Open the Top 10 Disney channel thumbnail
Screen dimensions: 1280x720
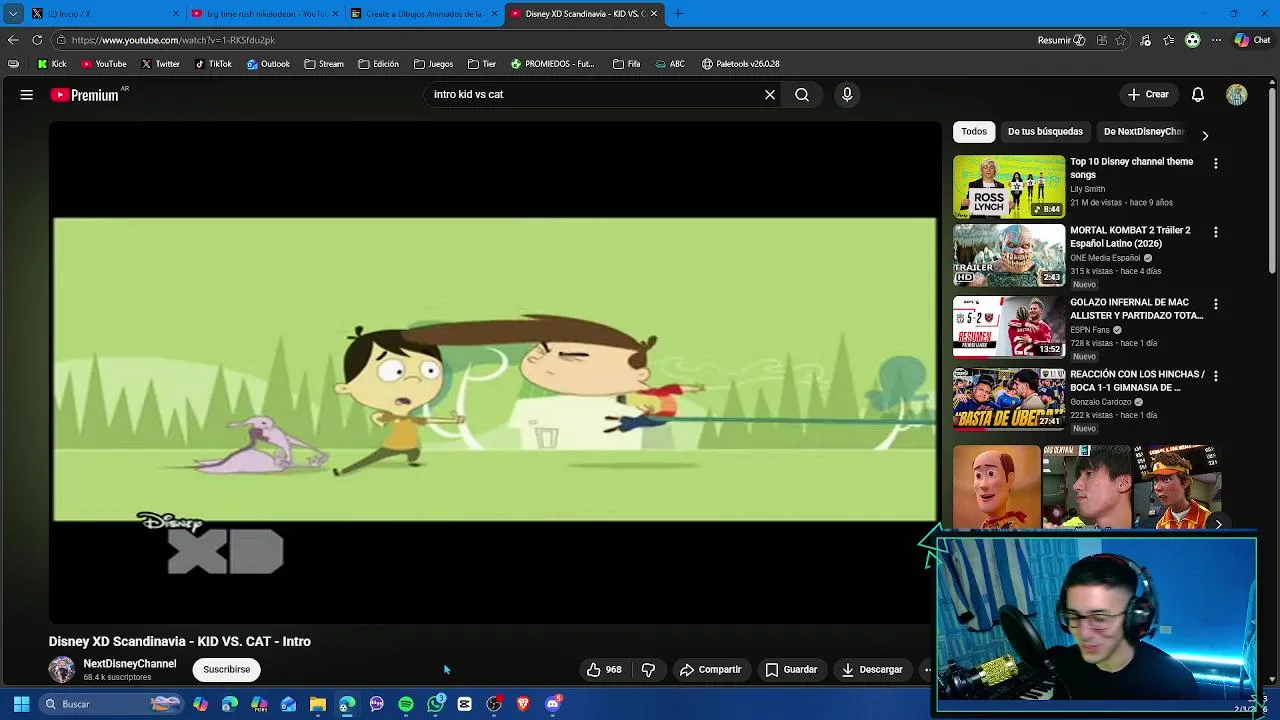pyautogui.click(x=1009, y=186)
